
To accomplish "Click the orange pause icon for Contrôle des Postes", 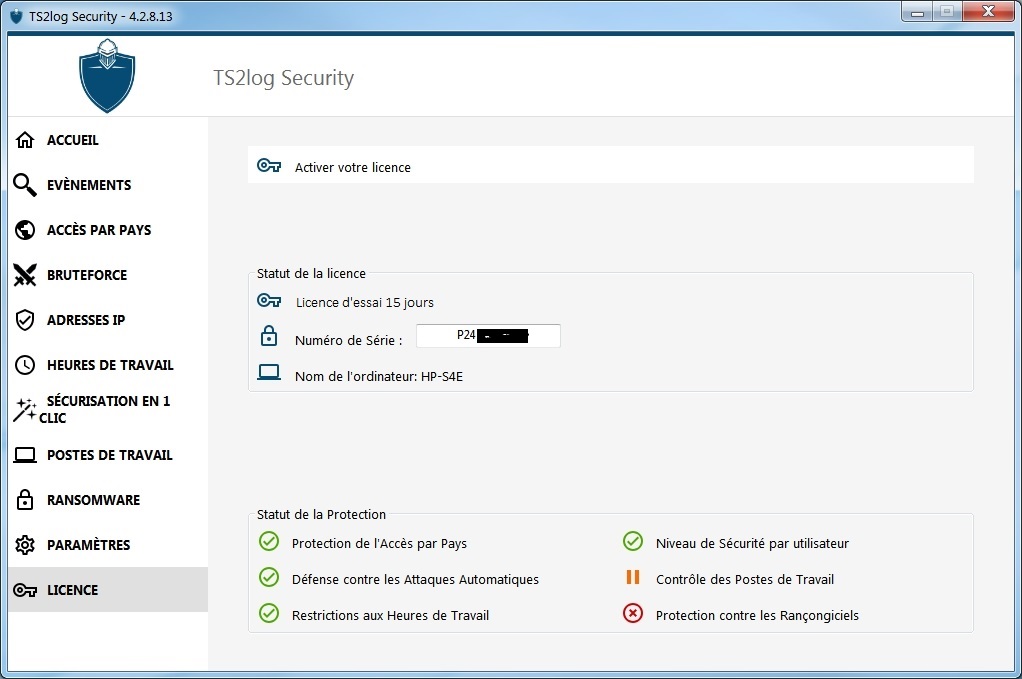I will (632, 577).
